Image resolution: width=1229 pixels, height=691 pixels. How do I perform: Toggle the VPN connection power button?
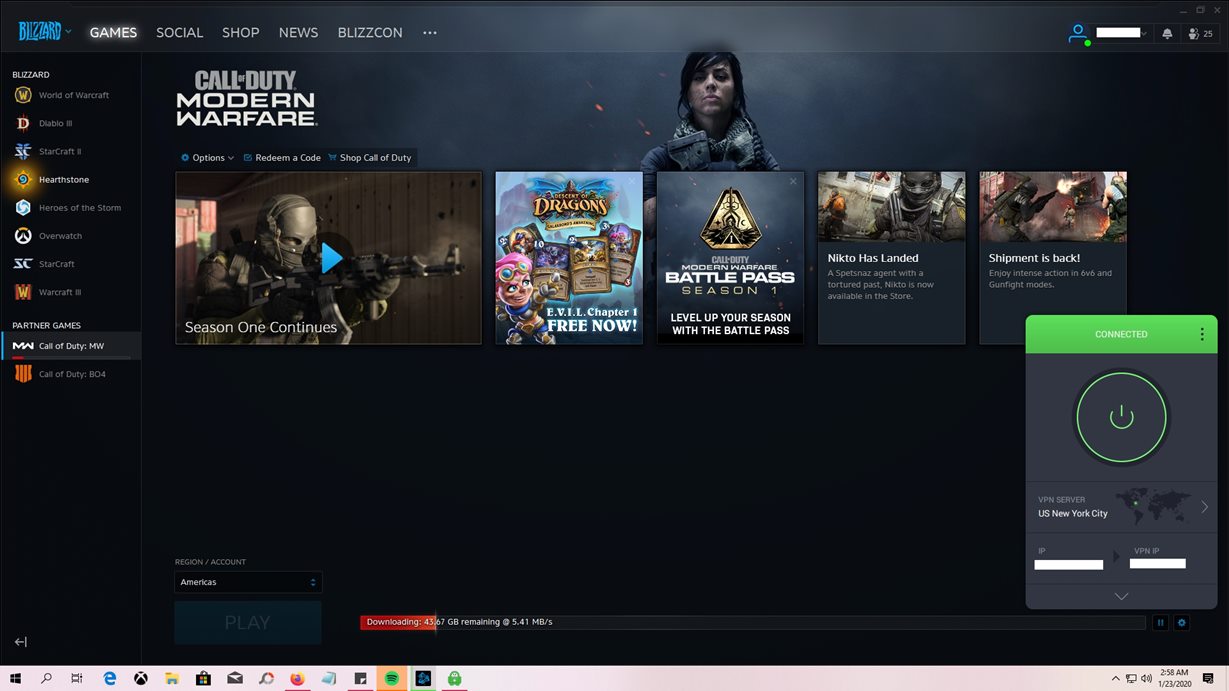pyautogui.click(x=1121, y=418)
